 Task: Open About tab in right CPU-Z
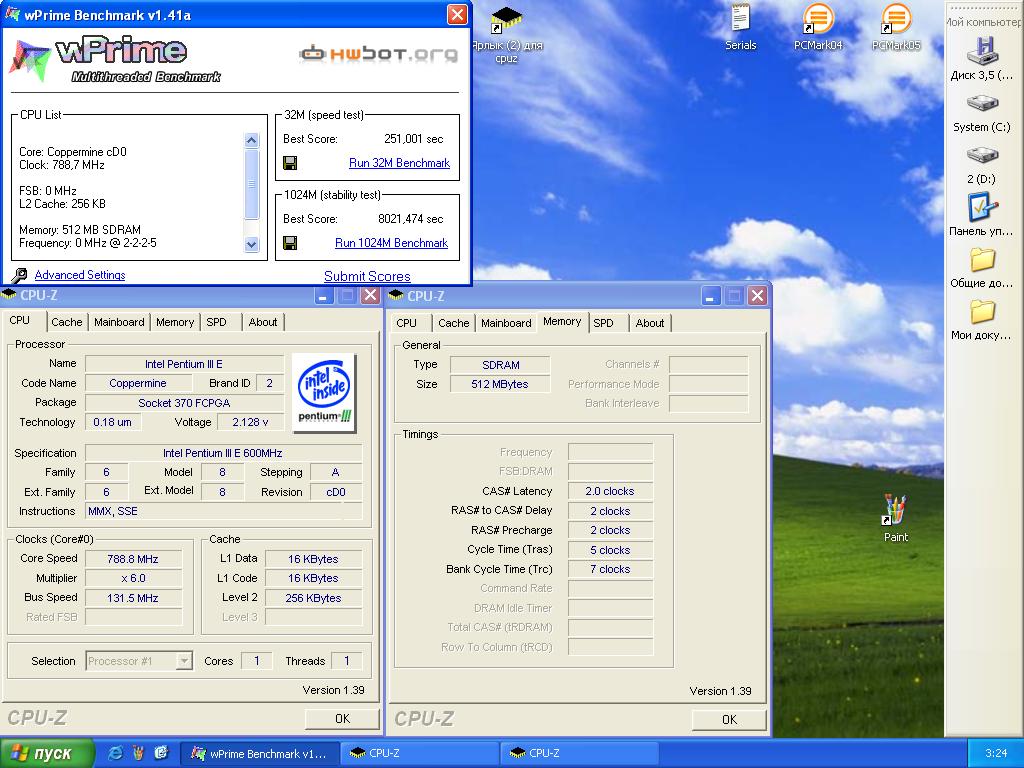click(x=650, y=323)
